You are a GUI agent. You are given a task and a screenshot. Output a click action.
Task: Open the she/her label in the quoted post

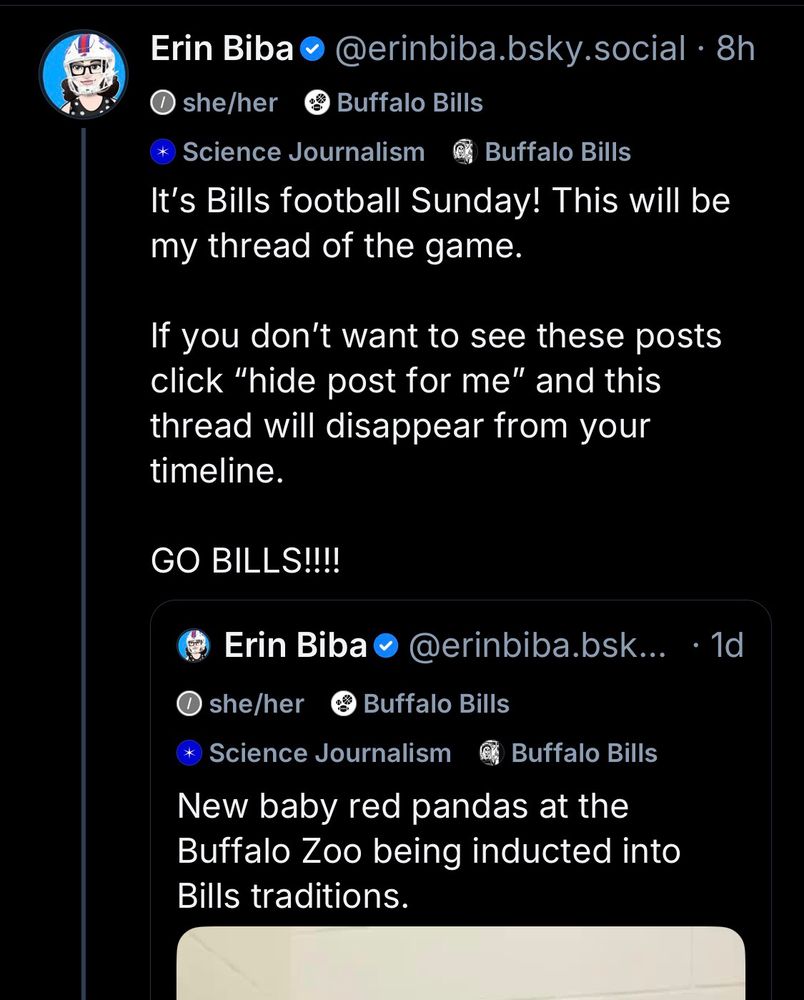point(241,704)
